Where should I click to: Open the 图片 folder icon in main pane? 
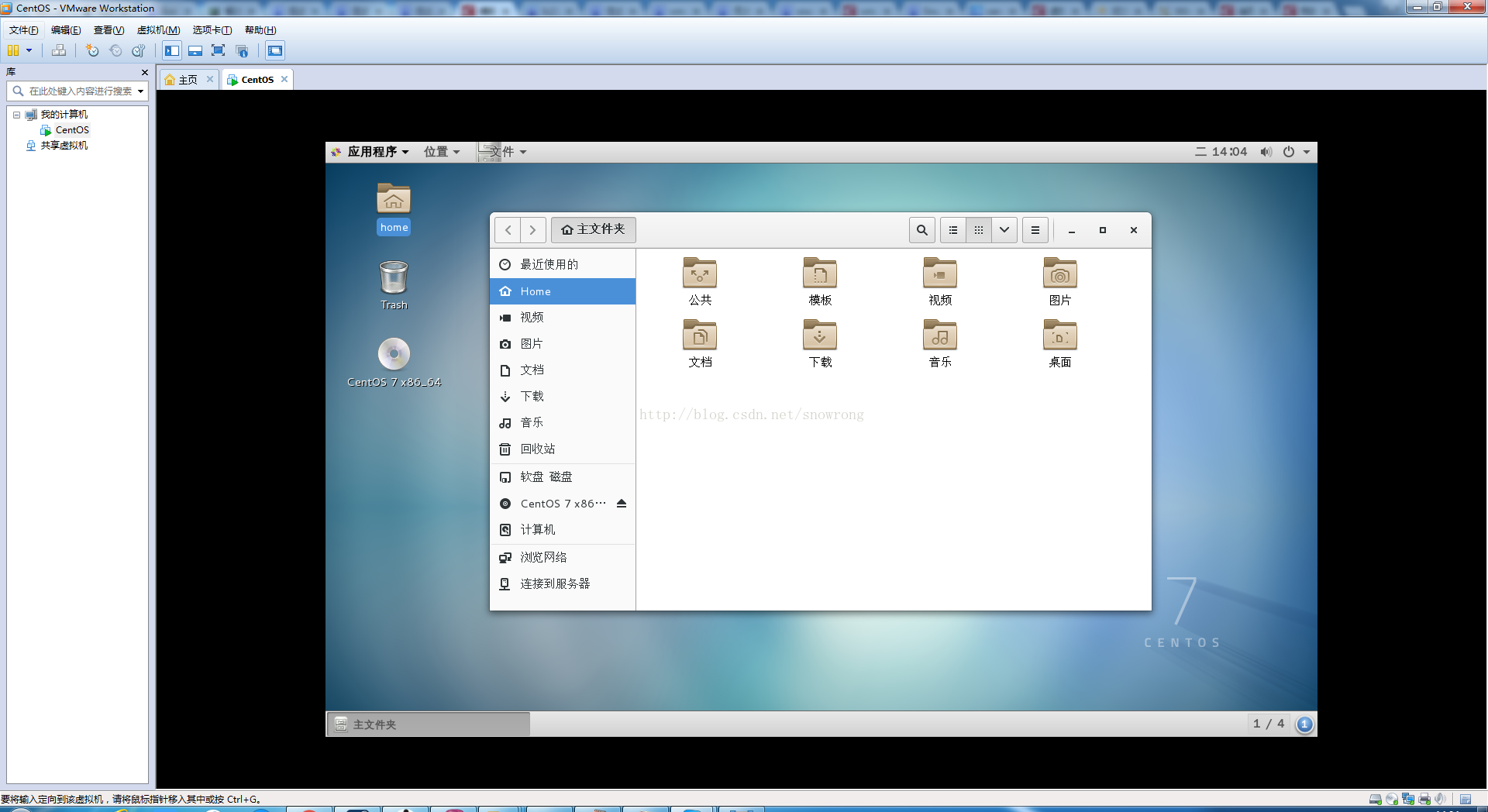click(1060, 281)
